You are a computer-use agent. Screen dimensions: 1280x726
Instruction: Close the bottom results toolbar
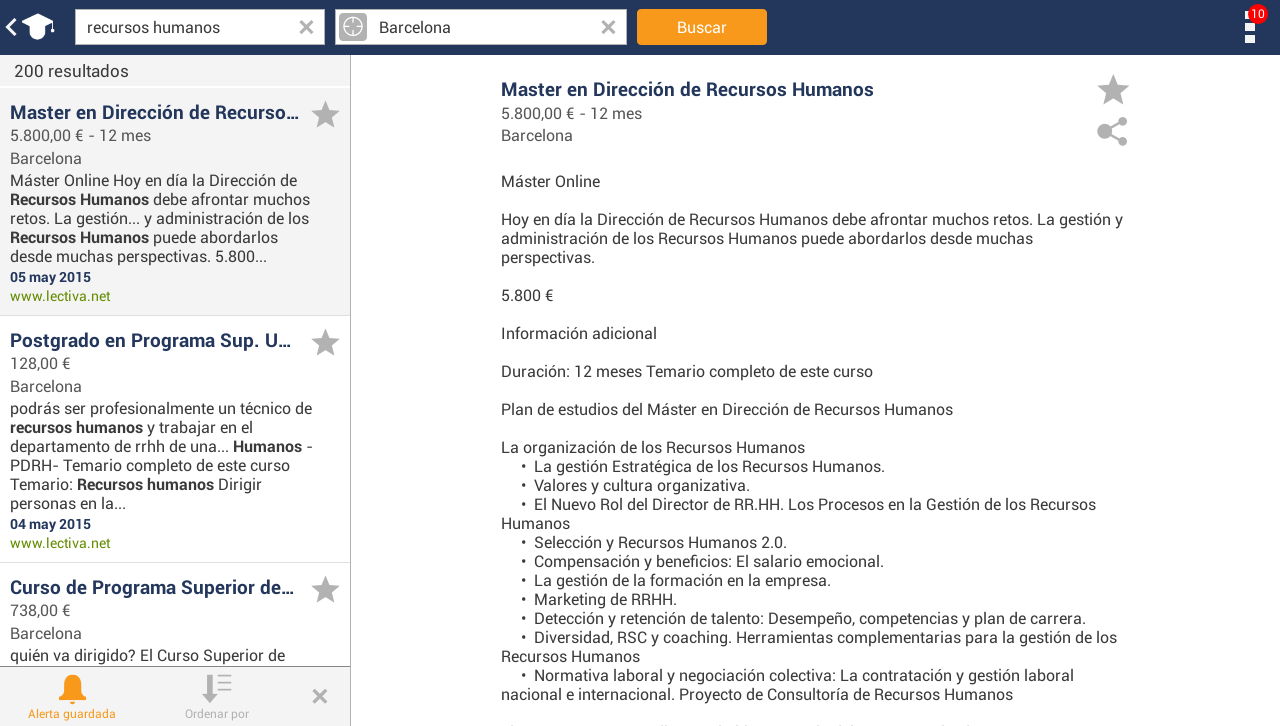[320, 696]
